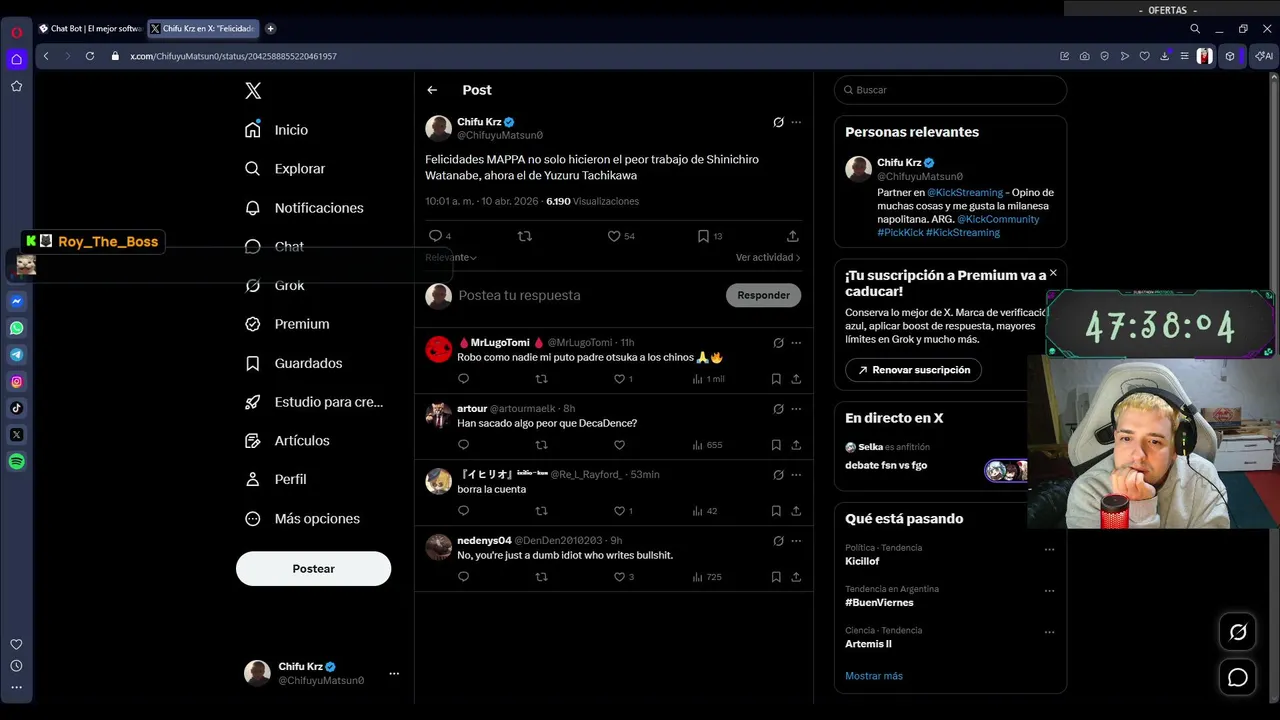This screenshot has width=1280, height=720.
Task: Click Mostrar más under trends
Action: click(874, 676)
